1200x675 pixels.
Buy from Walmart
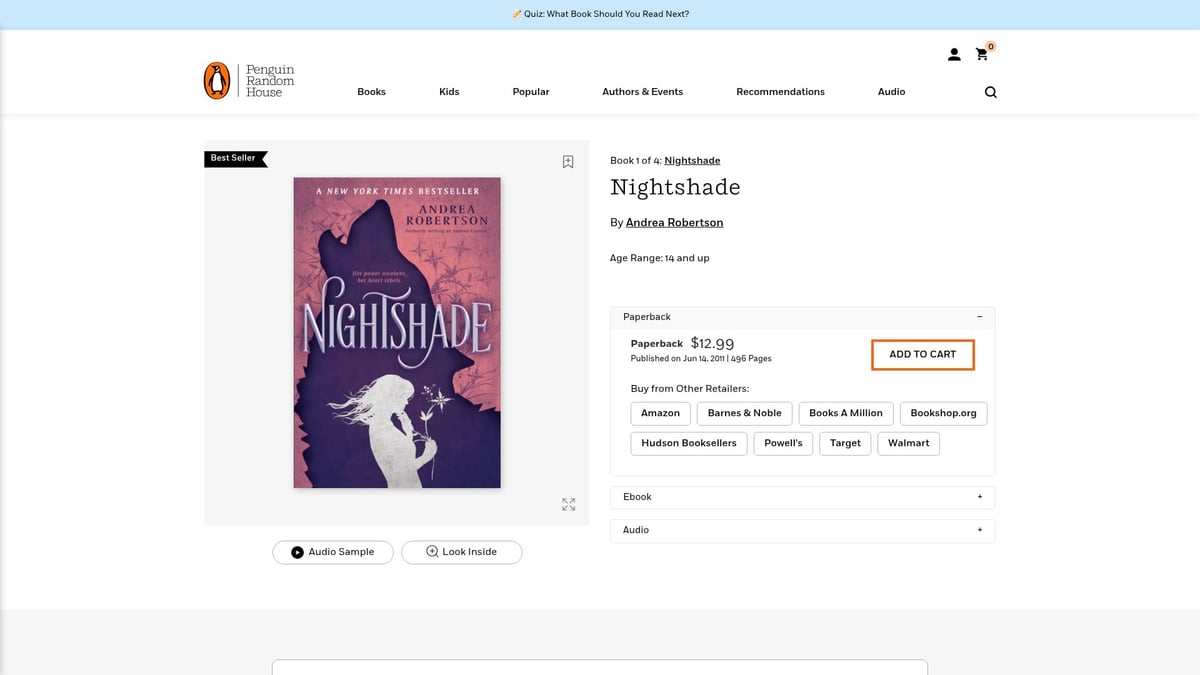pos(908,443)
